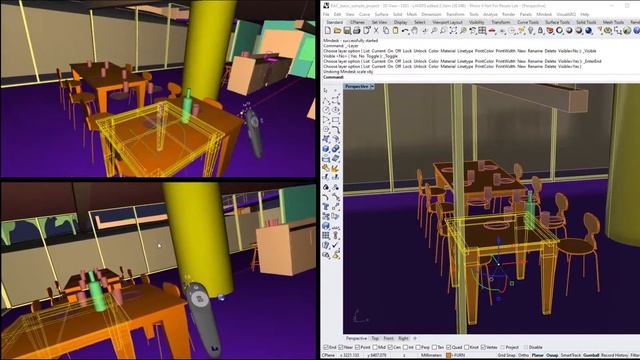Toggle the Point osnap checkbox
This screenshot has height=360, width=640.
coord(358,347)
